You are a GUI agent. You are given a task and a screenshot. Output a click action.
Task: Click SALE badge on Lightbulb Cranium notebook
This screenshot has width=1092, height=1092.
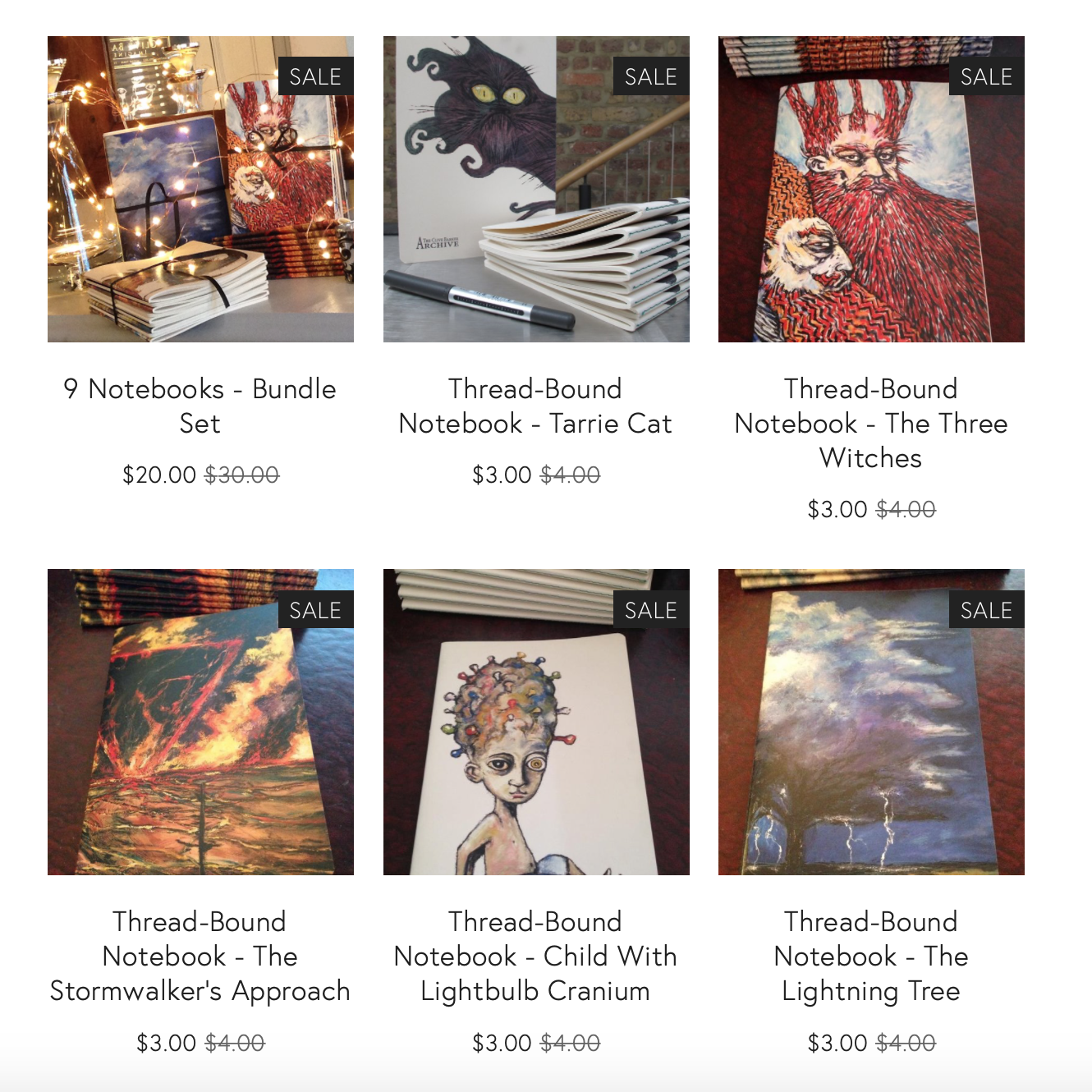pos(652,610)
